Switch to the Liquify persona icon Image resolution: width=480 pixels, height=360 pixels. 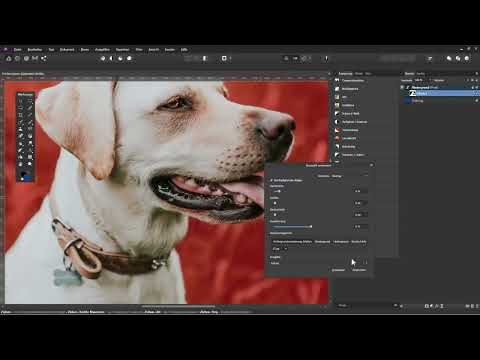click(x=17, y=59)
